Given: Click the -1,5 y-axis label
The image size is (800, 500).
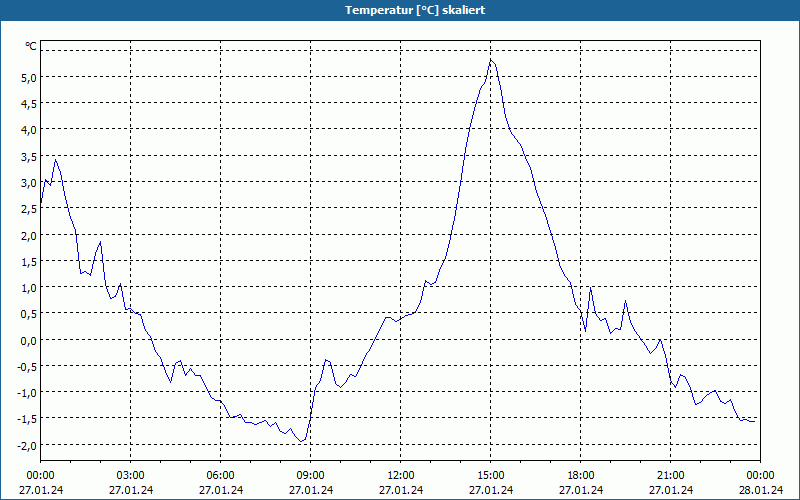Looking at the screenshot, I should click(x=27, y=419).
